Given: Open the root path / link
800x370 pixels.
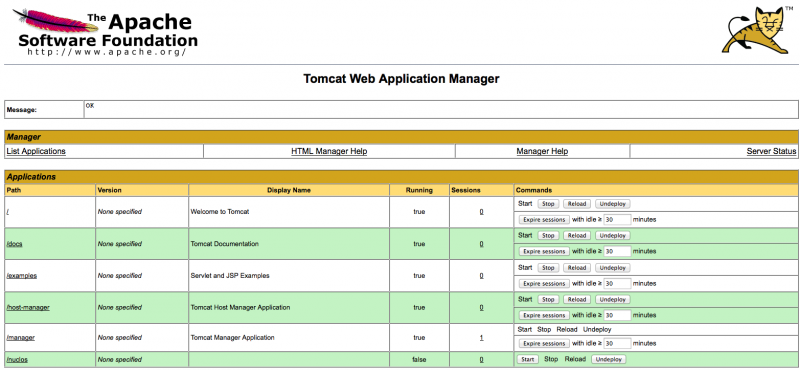Looking at the screenshot, I should (8, 212).
